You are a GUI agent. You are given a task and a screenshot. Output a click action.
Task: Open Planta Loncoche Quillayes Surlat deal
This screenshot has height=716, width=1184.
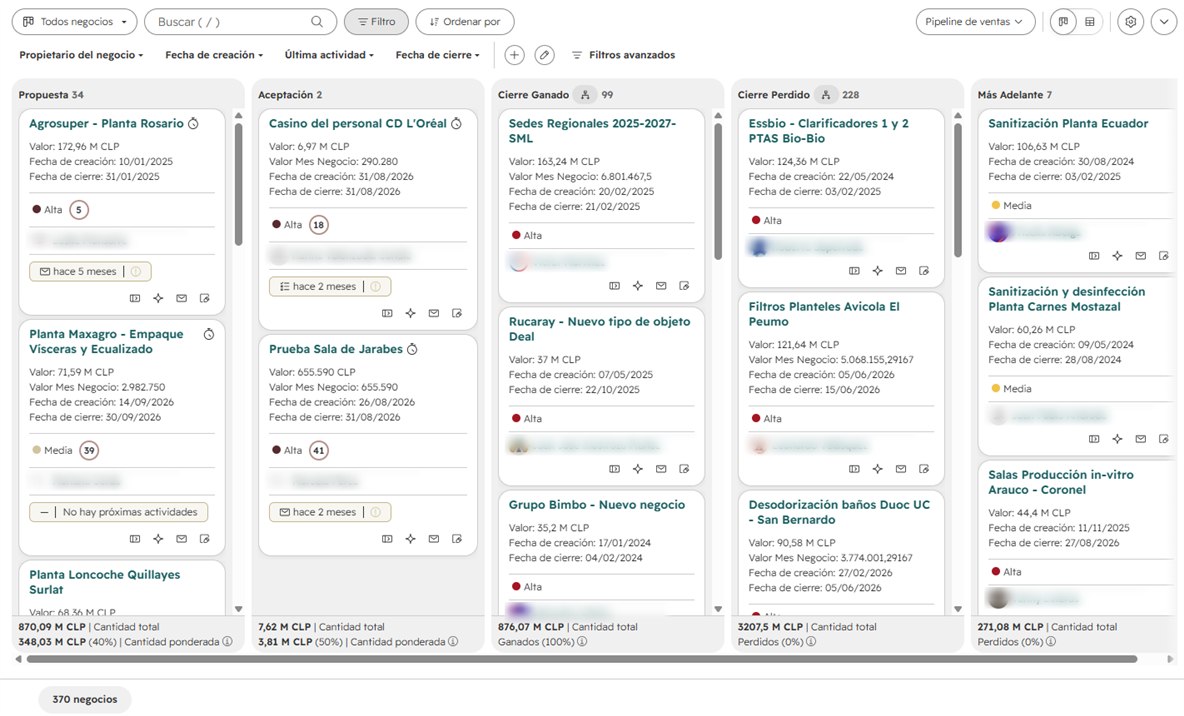(x=105, y=582)
